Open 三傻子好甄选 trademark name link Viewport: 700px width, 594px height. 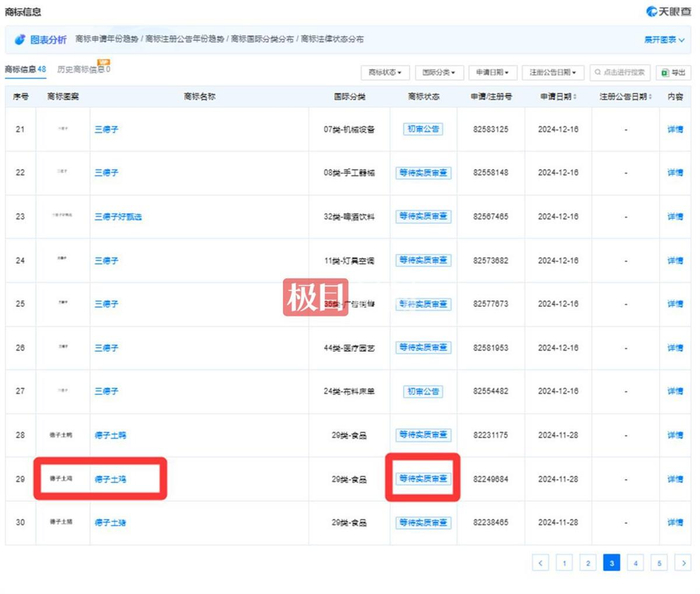(x=118, y=217)
